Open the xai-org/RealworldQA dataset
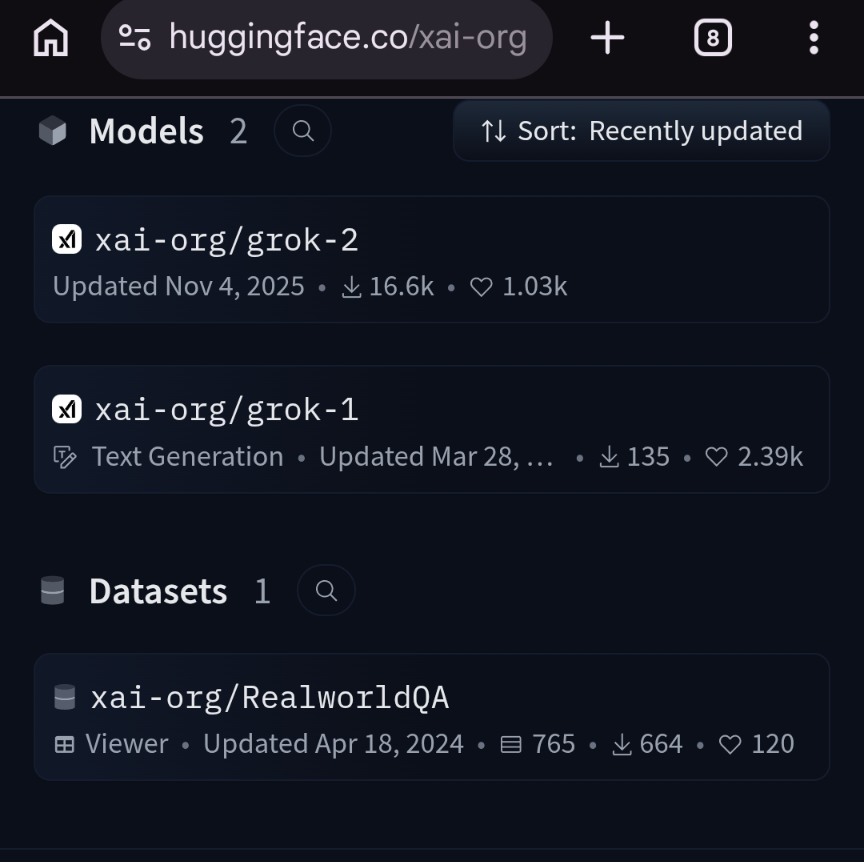This screenshot has width=864, height=862. pos(270,697)
